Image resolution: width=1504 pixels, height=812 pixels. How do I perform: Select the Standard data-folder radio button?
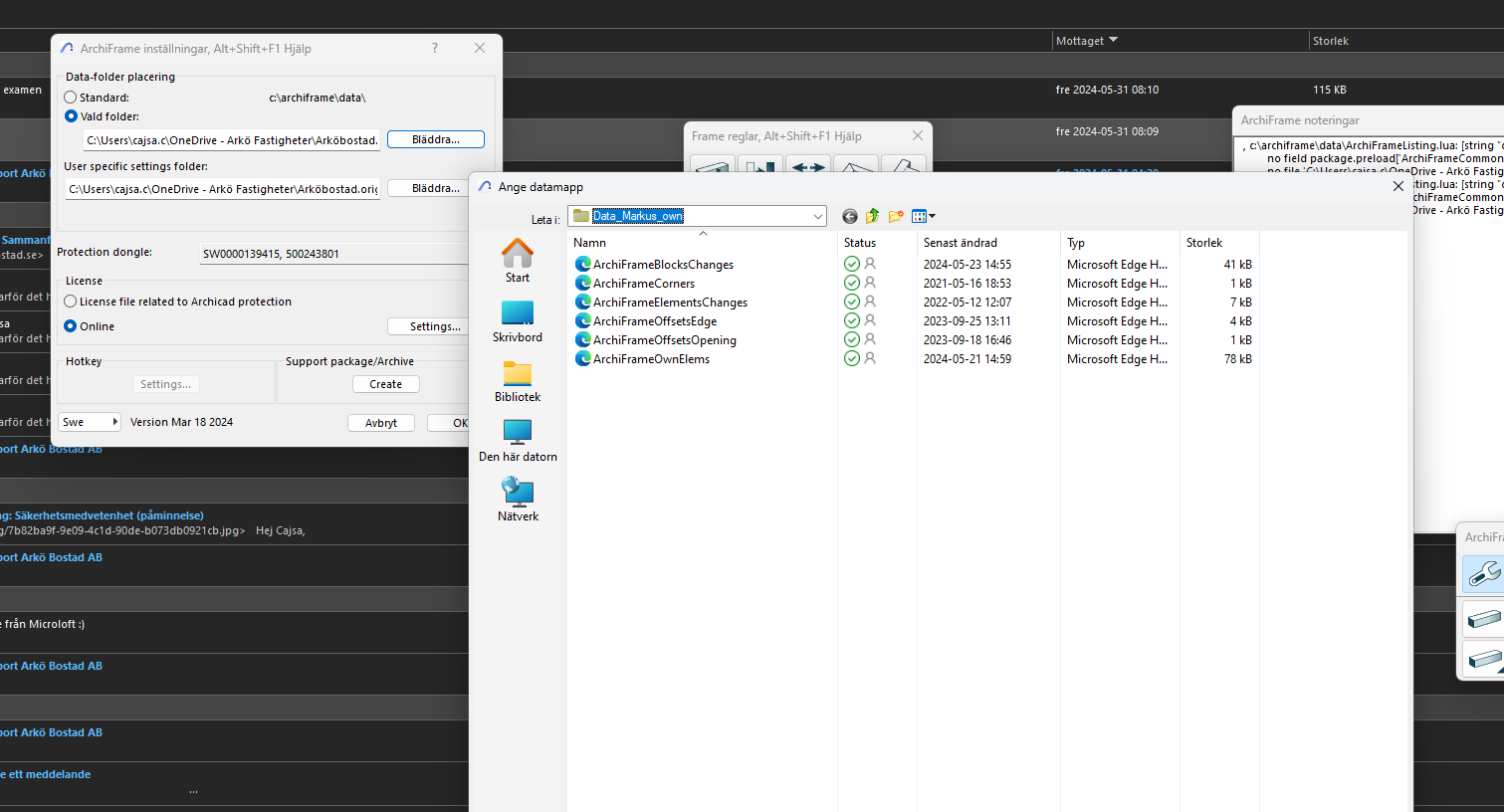coord(71,98)
